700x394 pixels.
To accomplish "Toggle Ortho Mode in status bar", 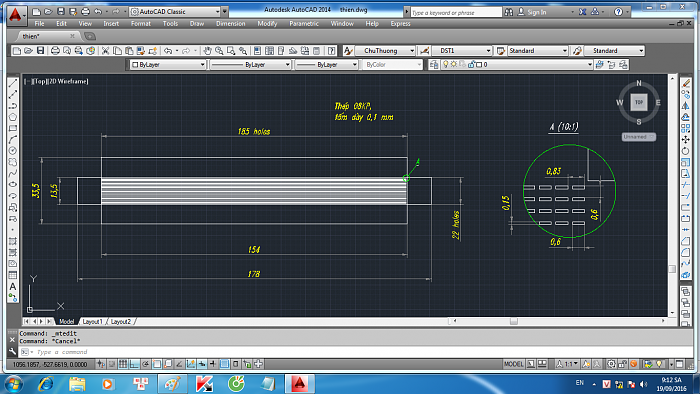I will 134,364.
